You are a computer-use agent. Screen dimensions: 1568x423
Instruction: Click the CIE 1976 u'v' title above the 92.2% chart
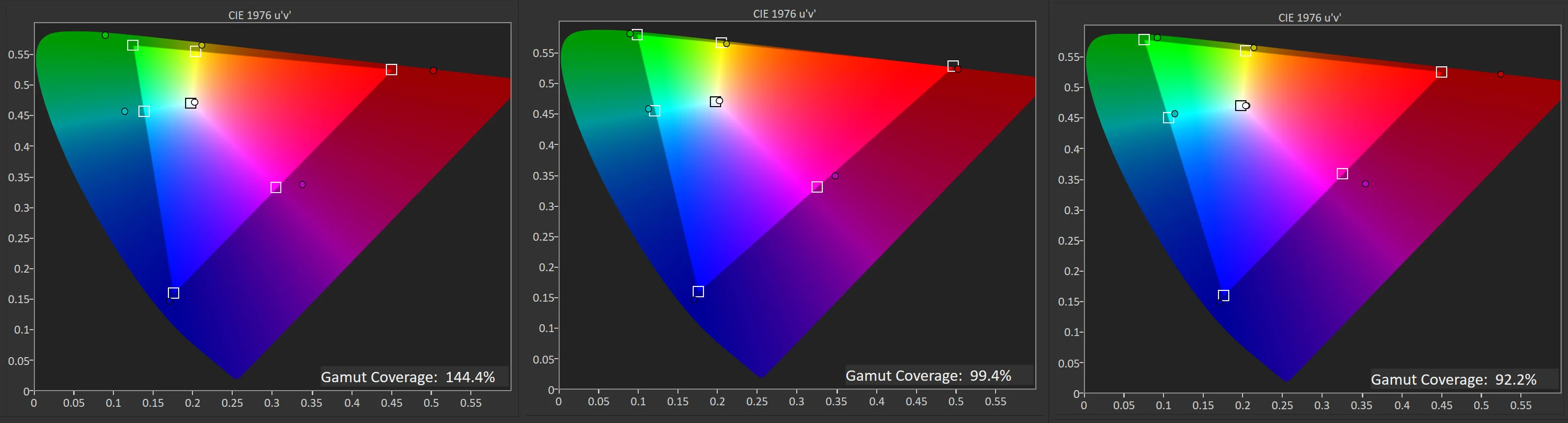coord(1310,18)
